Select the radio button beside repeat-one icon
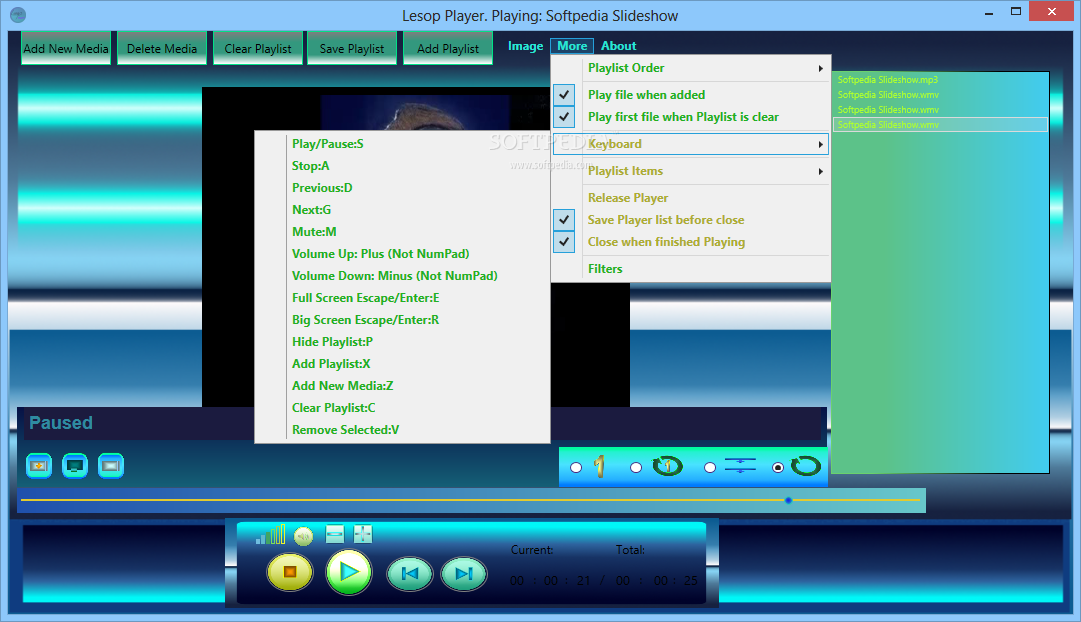The image size is (1081, 622). tap(636, 468)
